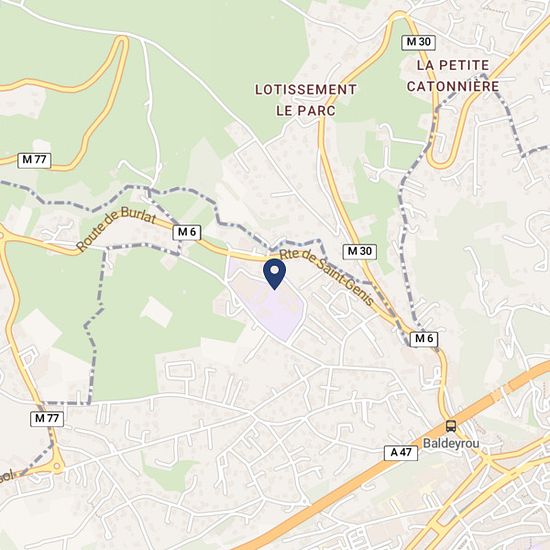550x550 pixels.
Task: Select the Lotissement Le Parc neighborhood label
Action: 306,100
